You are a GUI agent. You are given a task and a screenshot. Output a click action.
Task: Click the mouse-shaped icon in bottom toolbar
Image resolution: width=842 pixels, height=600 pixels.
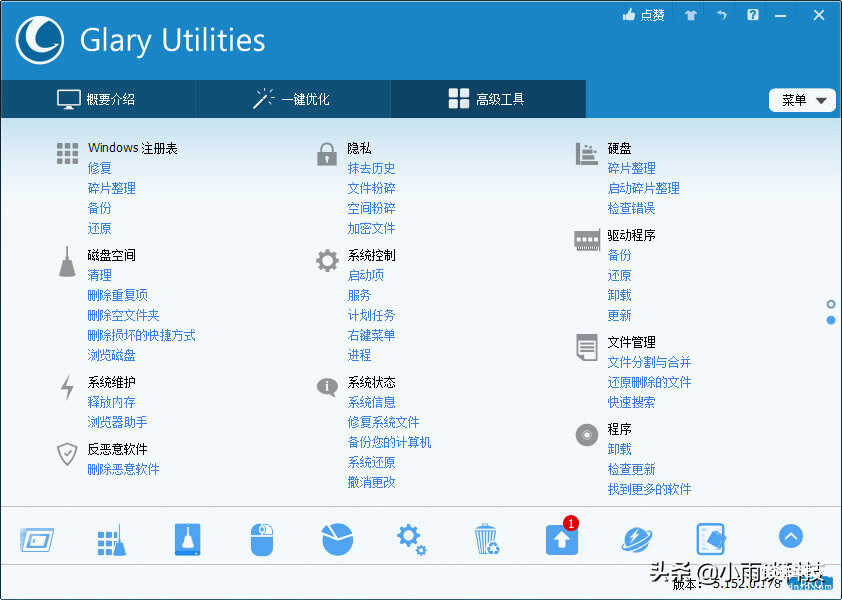(x=261, y=539)
